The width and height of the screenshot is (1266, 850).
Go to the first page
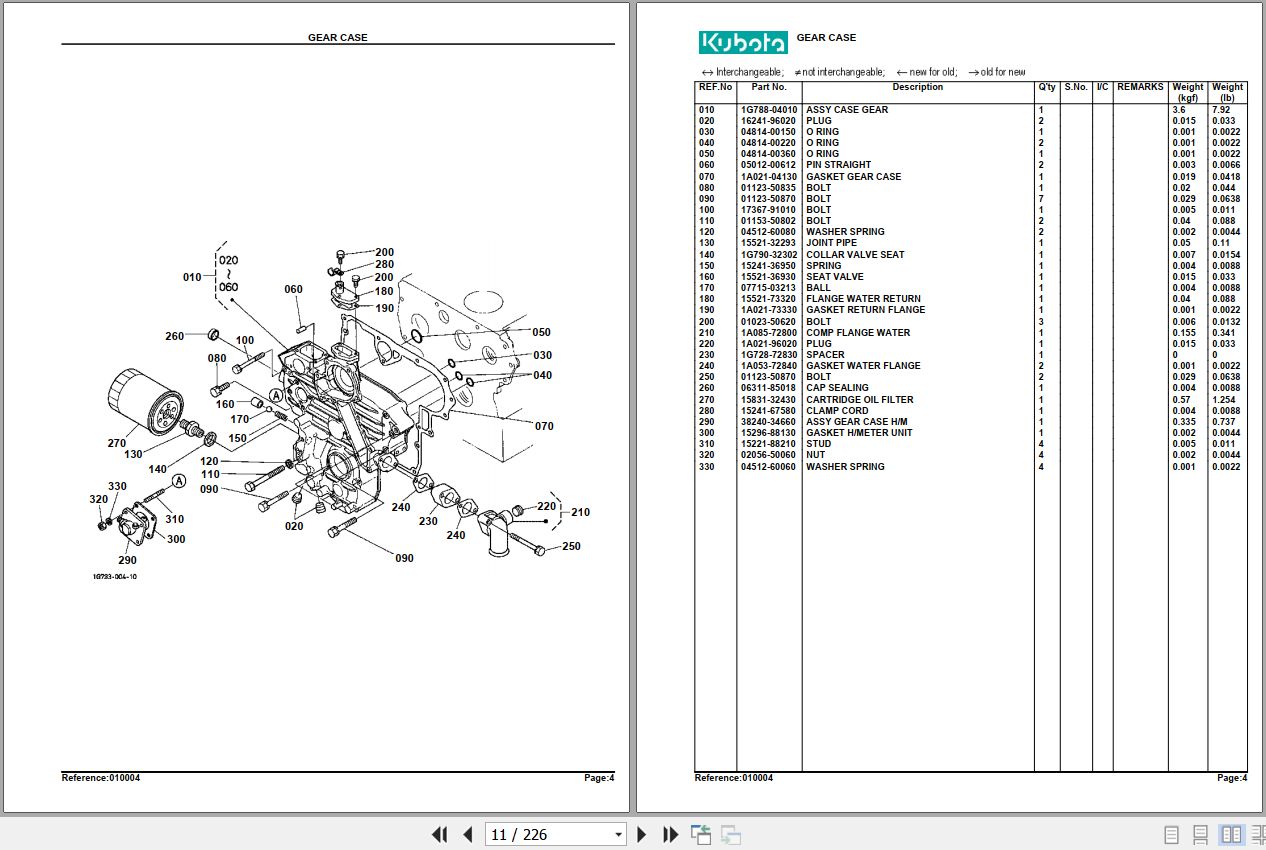tap(439, 834)
